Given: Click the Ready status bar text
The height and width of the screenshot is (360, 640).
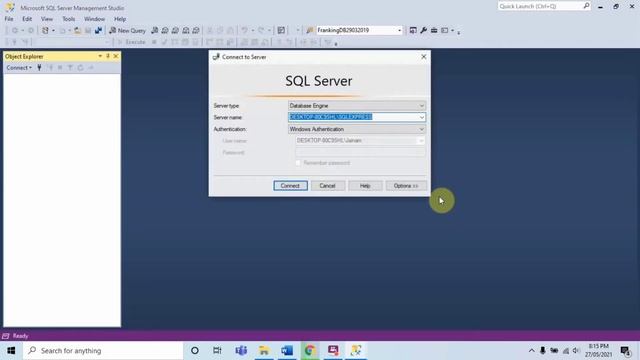Looking at the screenshot, I should pos(20,336).
